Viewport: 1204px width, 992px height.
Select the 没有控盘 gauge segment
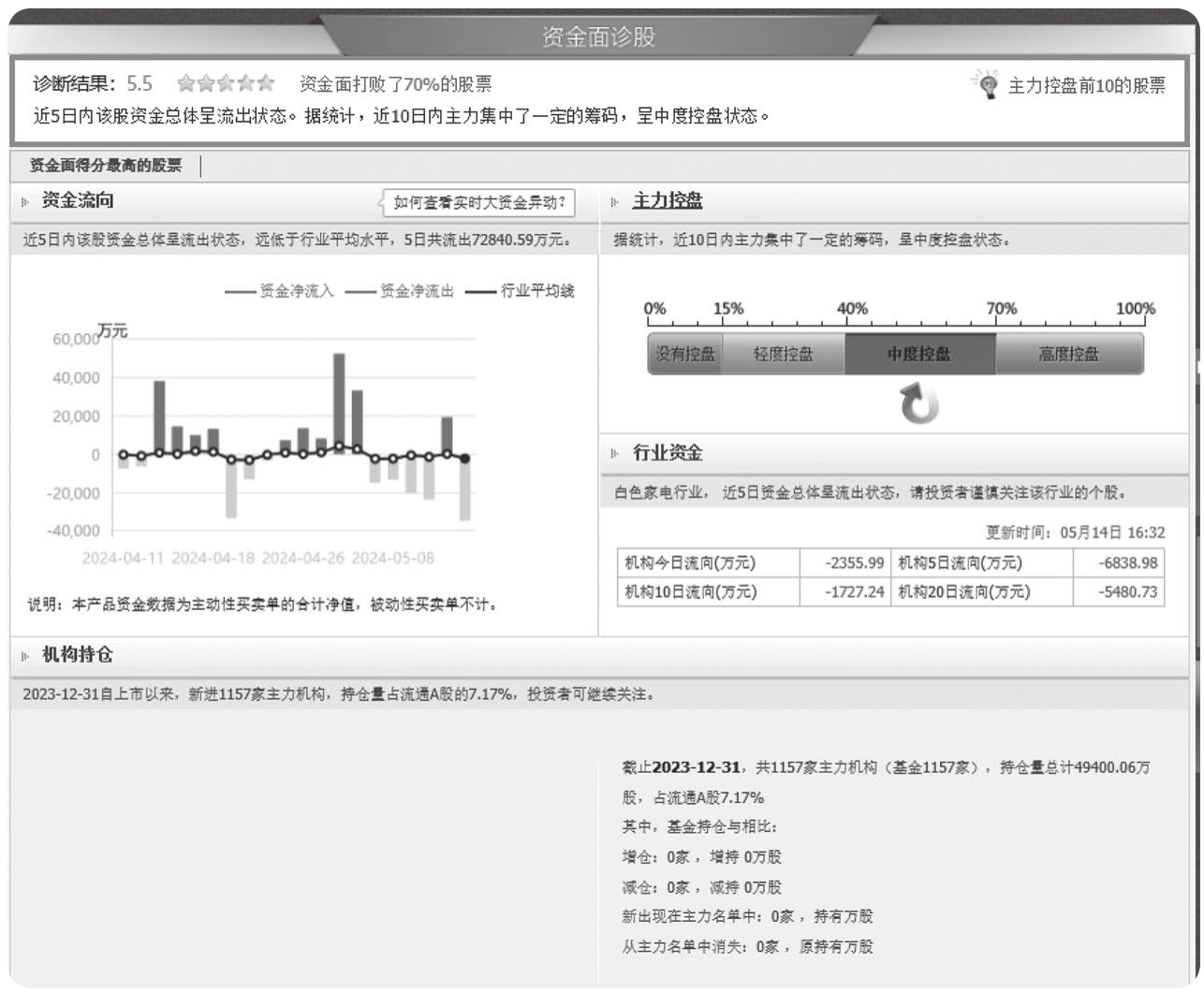pyautogui.click(x=685, y=354)
